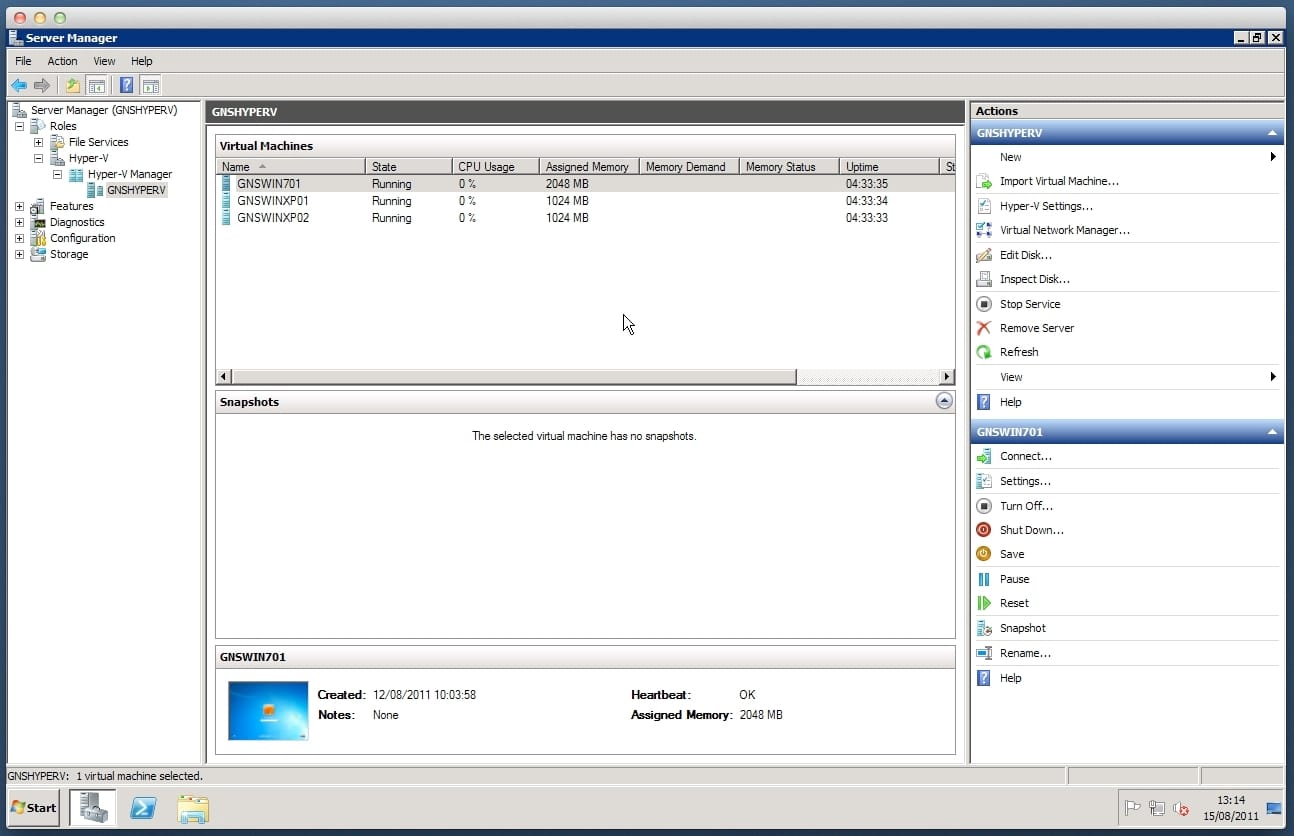Click the Show desktop tray icon

[1274, 808]
